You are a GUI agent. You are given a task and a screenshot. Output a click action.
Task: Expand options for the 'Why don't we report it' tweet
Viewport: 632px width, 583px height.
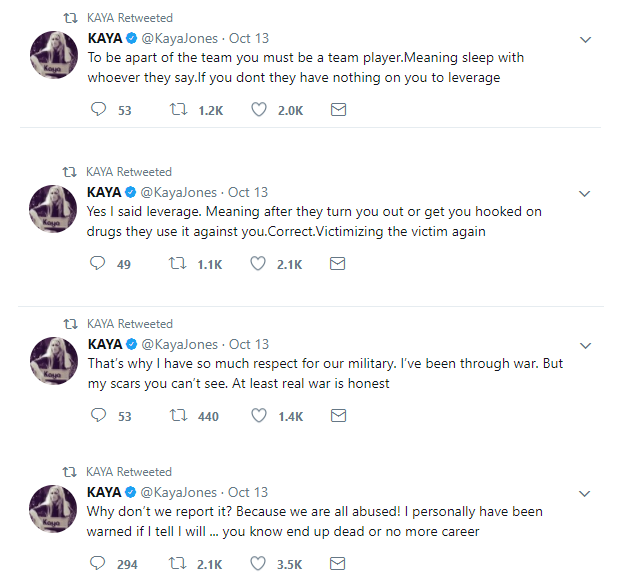click(586, 493)
